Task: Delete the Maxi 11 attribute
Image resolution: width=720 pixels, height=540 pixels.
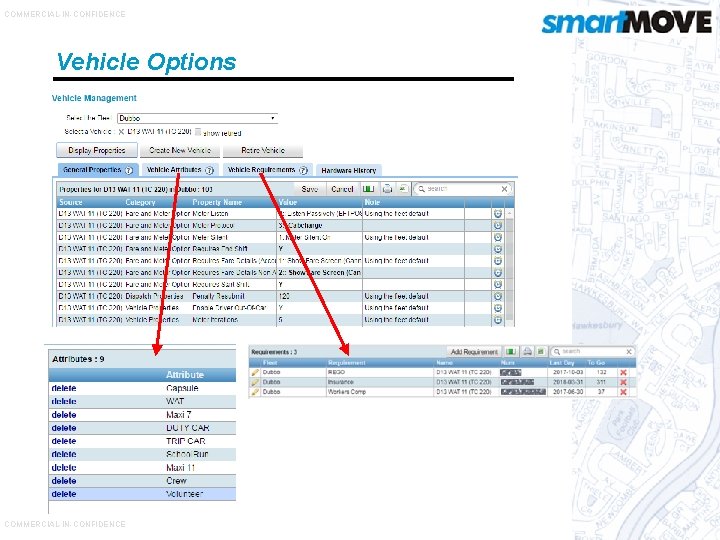Action: tap(64, 467)
